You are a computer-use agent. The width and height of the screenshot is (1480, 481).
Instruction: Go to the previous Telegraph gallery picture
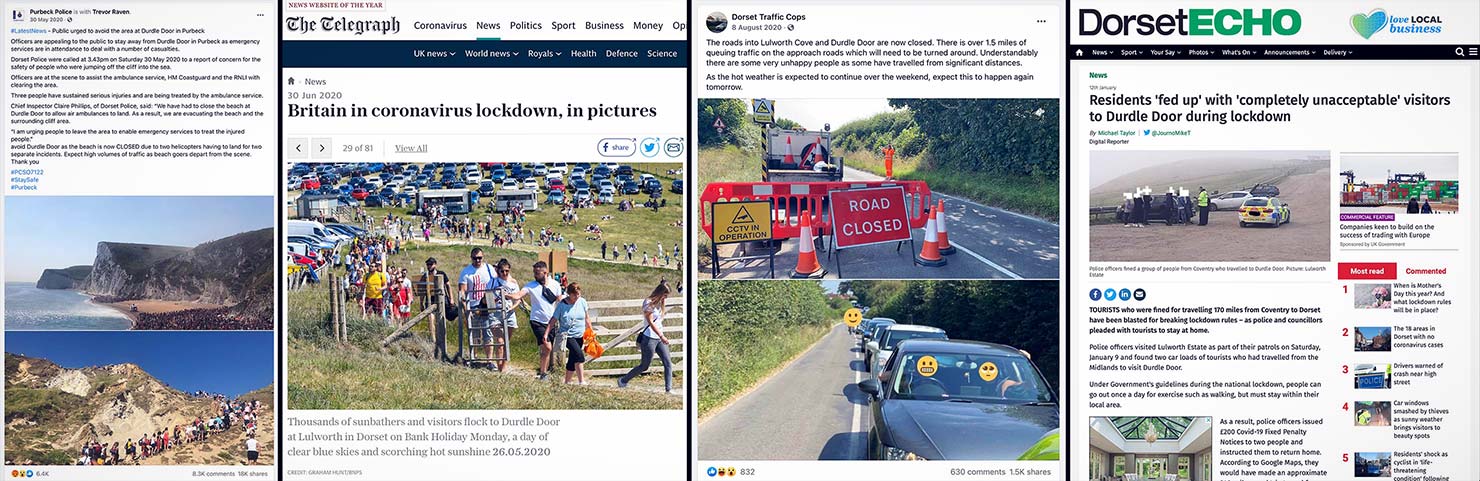click(x=298, y=148)
